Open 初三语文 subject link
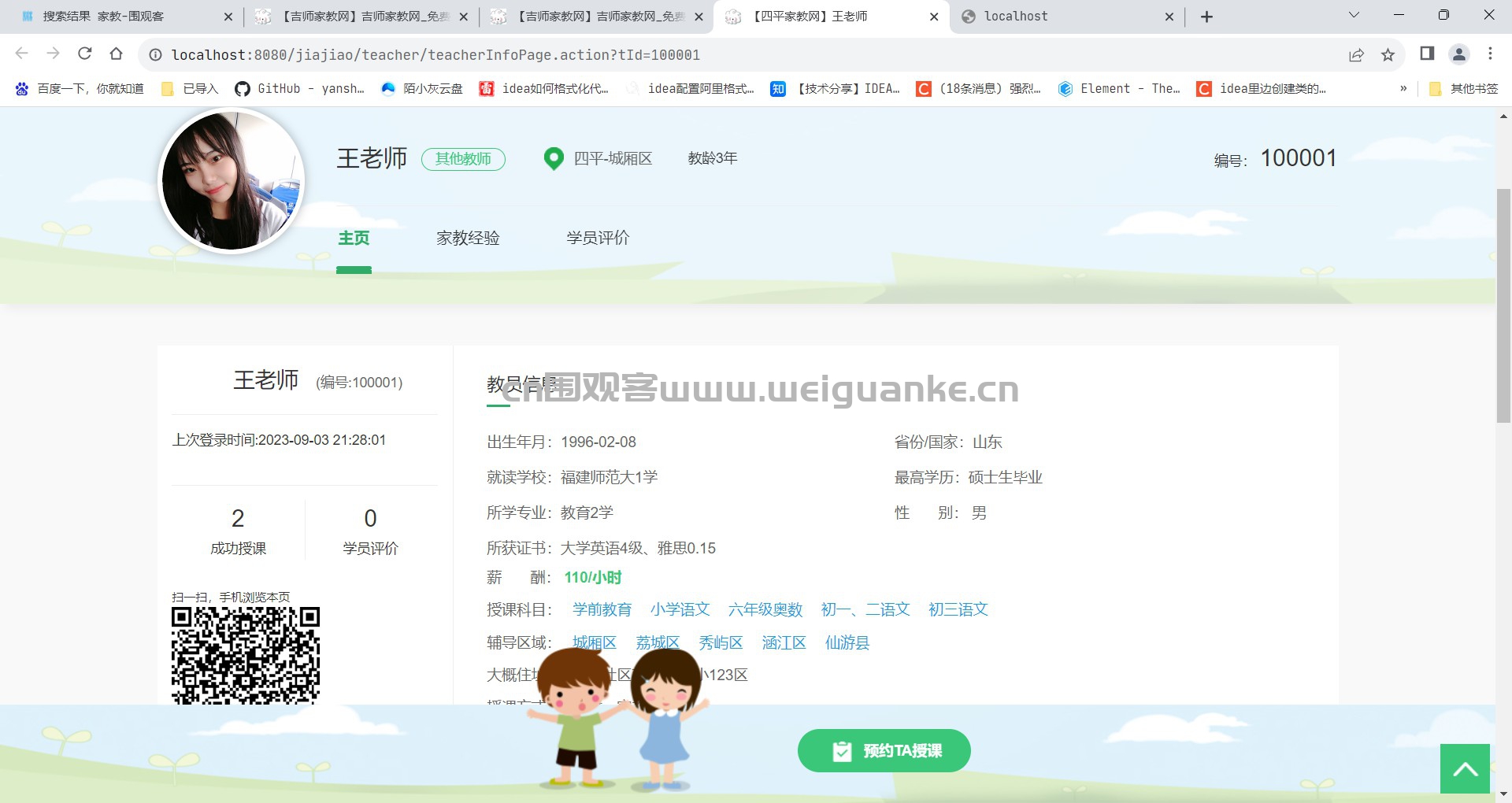The height and width of the screenshot is (803, 1512). [958, 609]
